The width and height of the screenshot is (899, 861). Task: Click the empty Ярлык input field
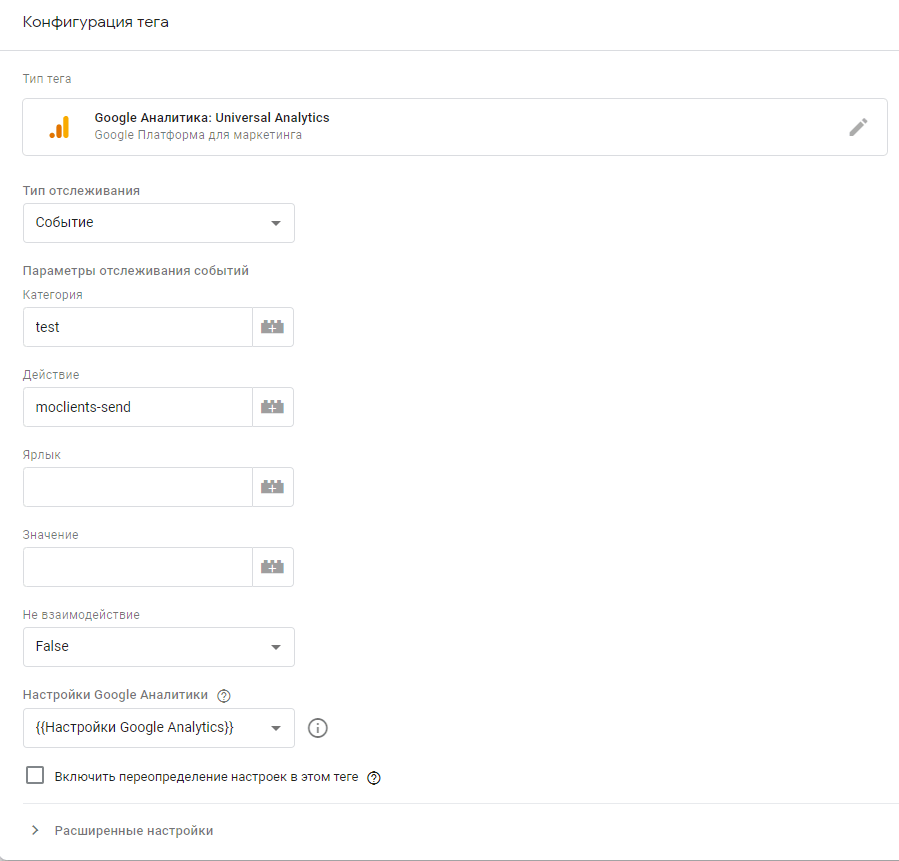(x=137, y=487)
